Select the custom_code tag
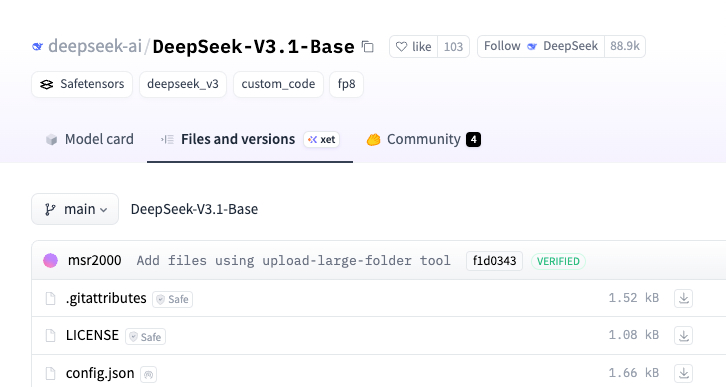Screen dimensions: 726x387 click(278, 84)
